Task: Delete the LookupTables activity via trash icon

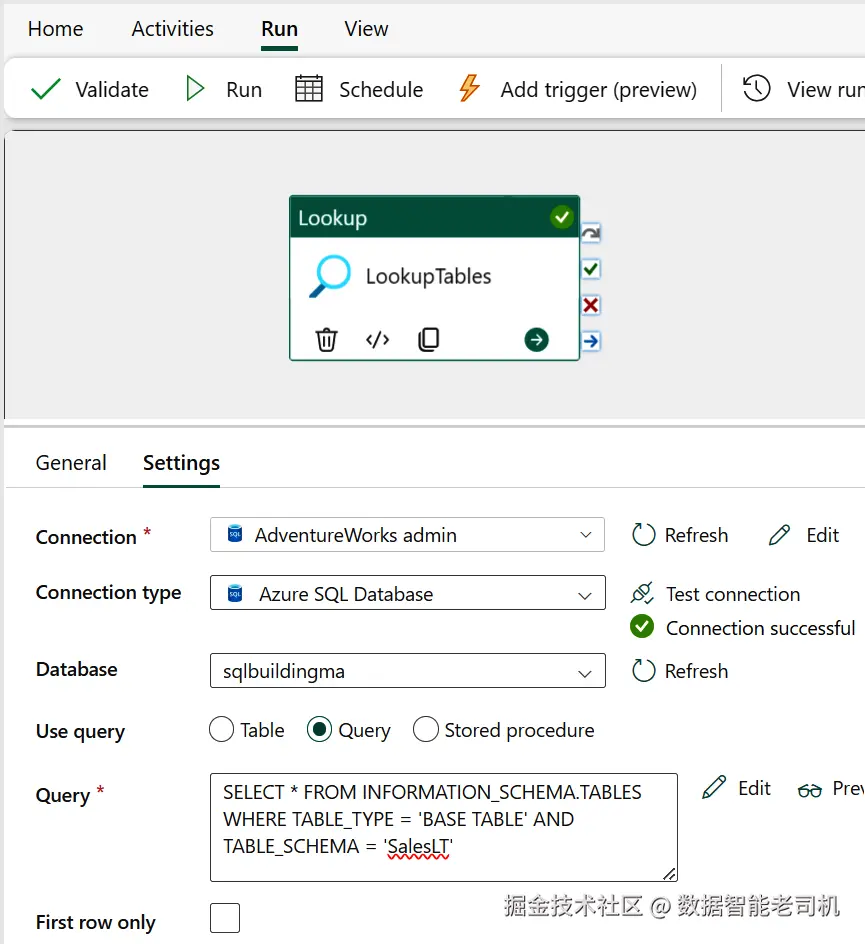Action: 327,340
